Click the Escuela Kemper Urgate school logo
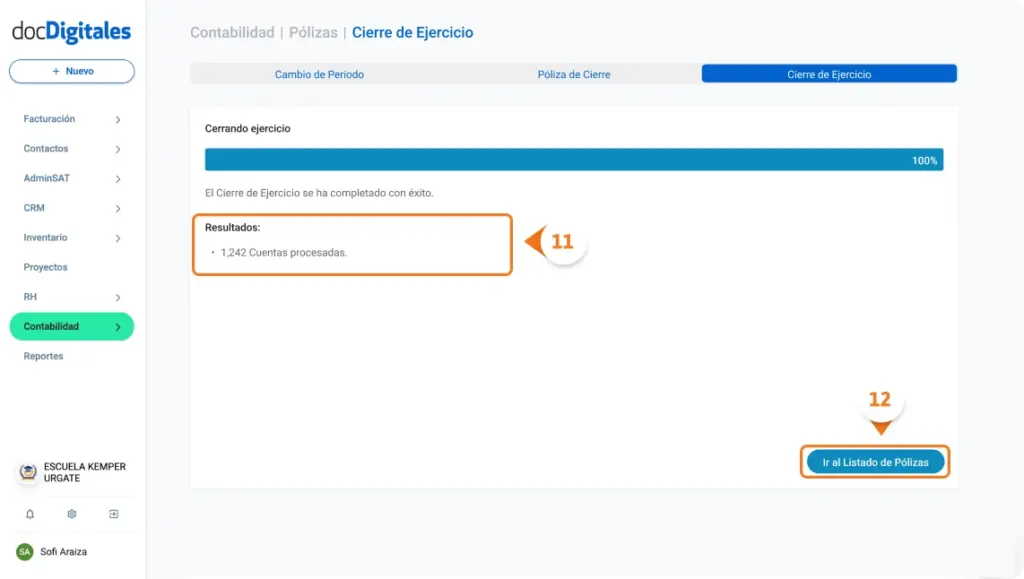 pyautogui.click(x=28, y=473)
